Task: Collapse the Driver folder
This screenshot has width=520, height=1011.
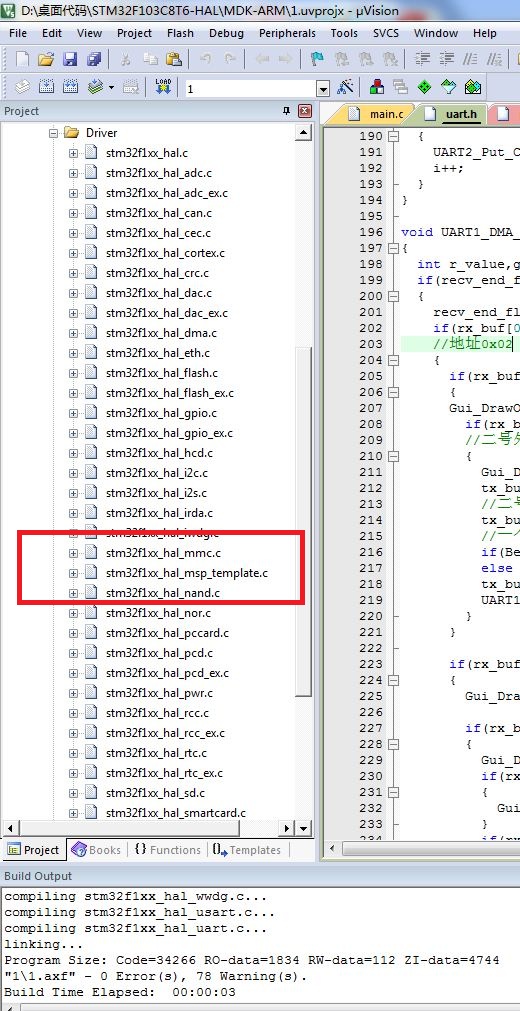Action: (53, 133)
